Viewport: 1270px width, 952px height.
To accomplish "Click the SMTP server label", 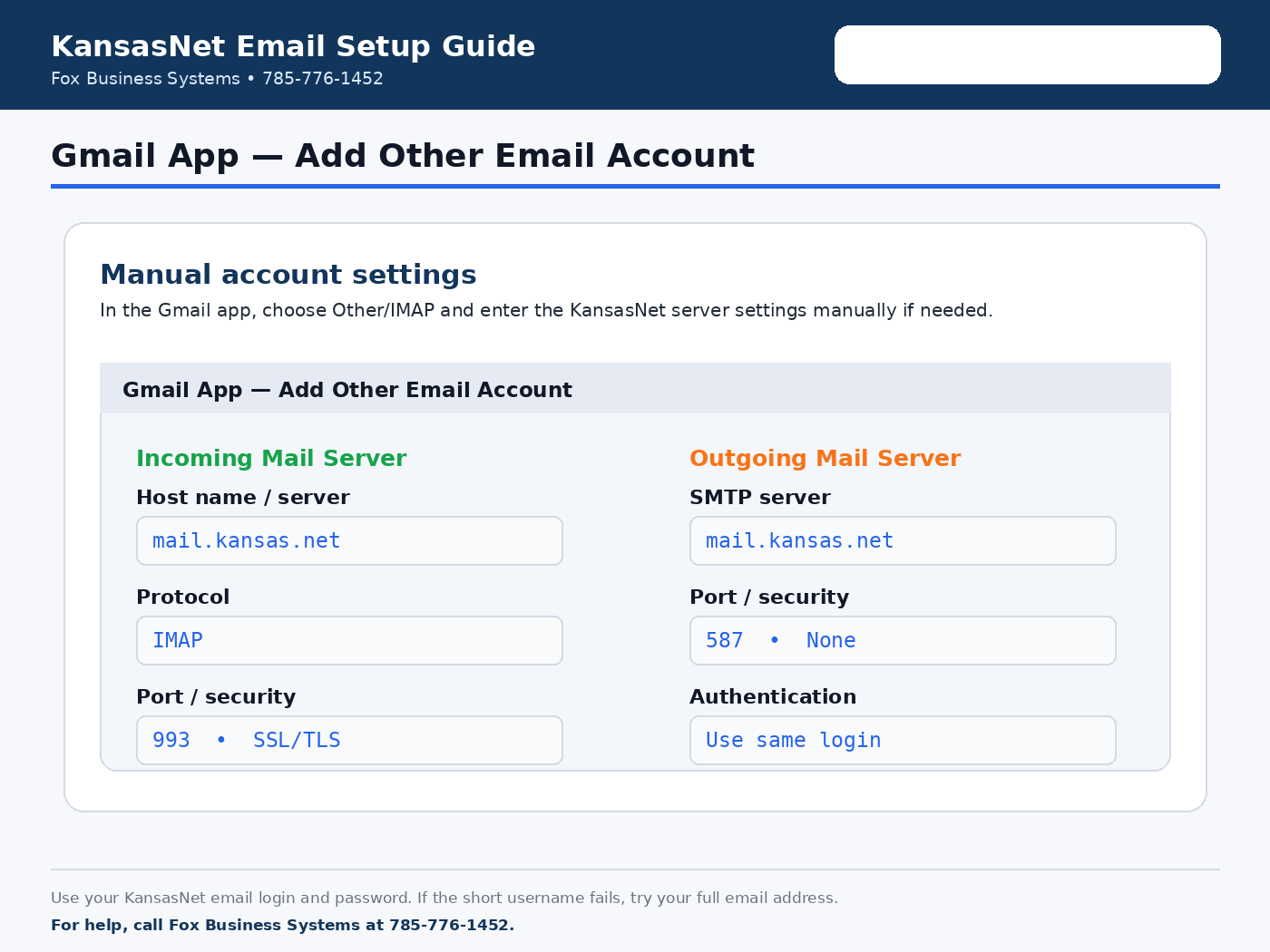I will click(x=759, y=498).
